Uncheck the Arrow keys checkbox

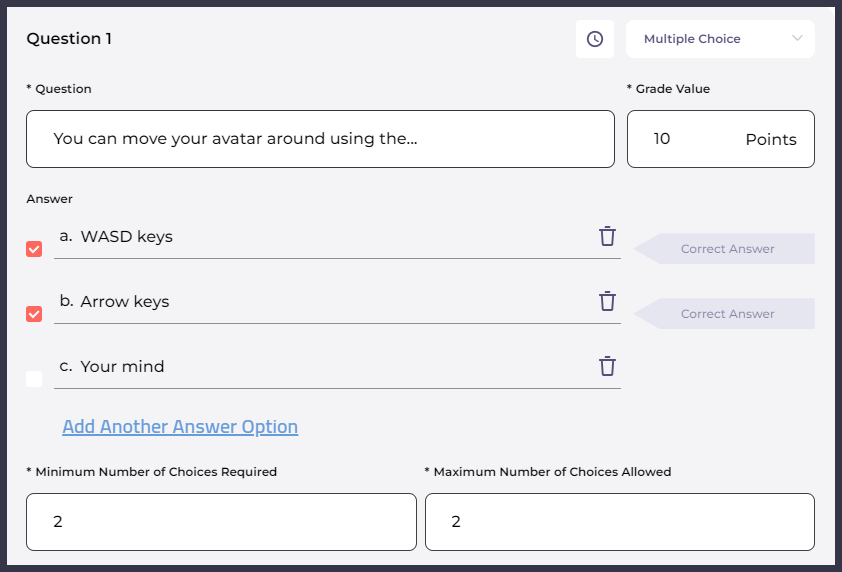pyautogui.click(x=34, y=314)
